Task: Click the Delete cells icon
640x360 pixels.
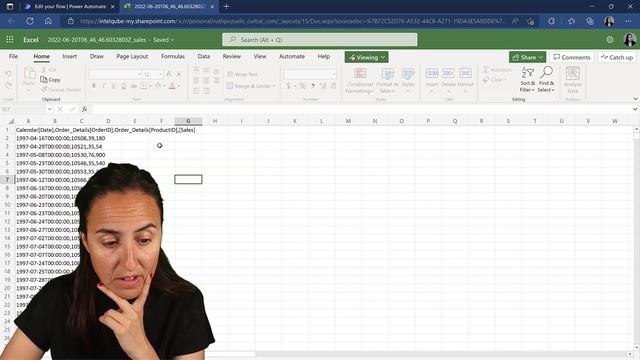Action: (448, 73)
